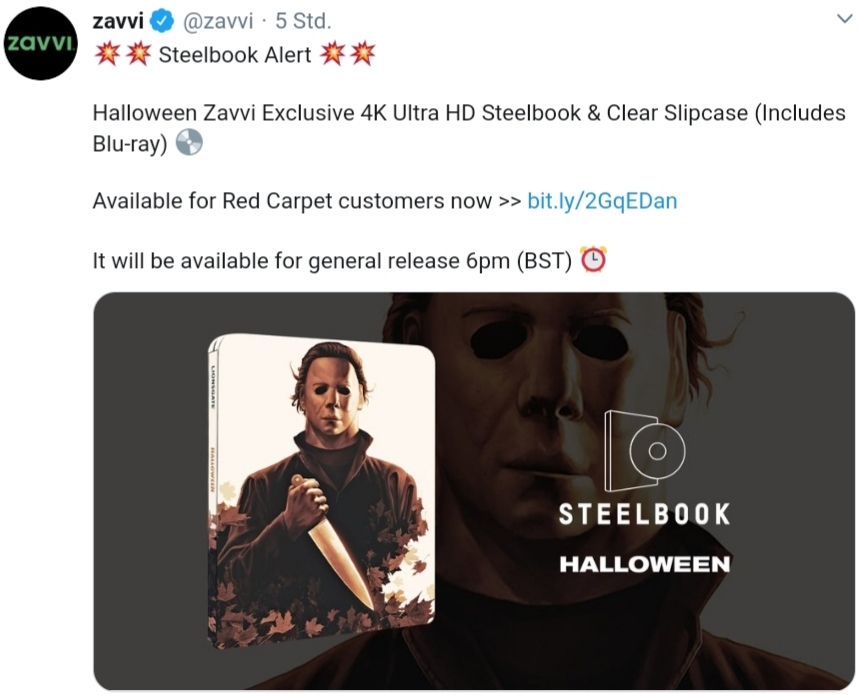860x695 pixels.
Task: Click the last collision emoji after Steelbook Alert
Action: 363,54
